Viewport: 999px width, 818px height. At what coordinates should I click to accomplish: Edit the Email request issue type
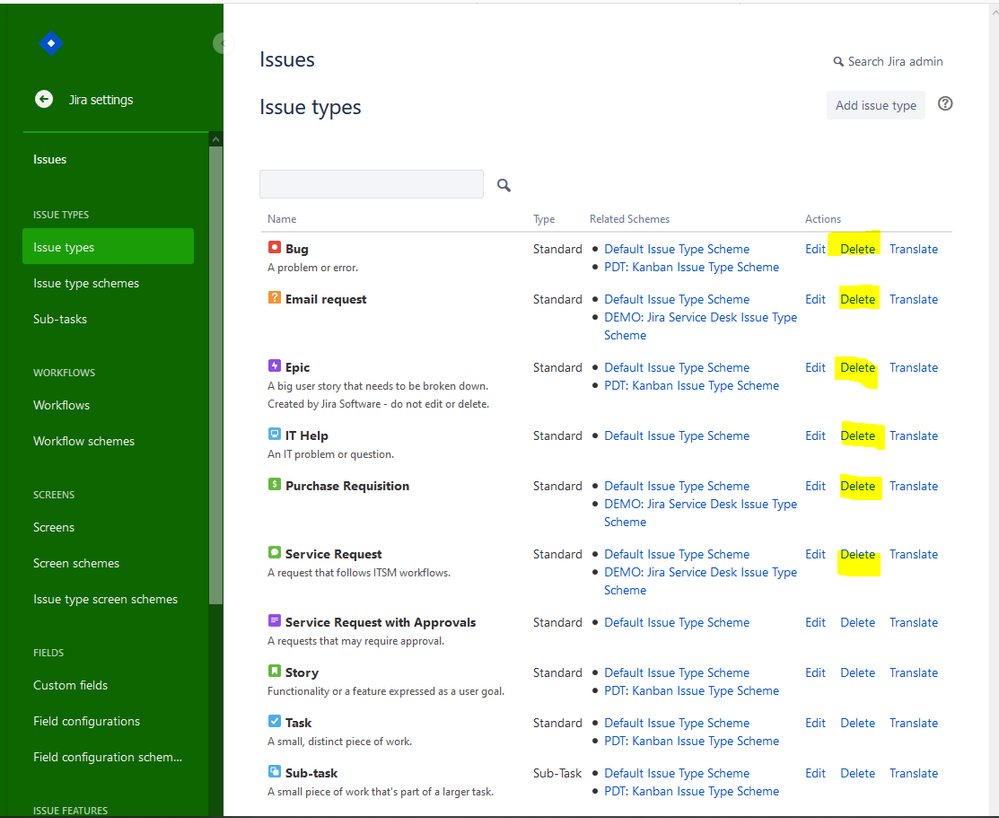815,299
